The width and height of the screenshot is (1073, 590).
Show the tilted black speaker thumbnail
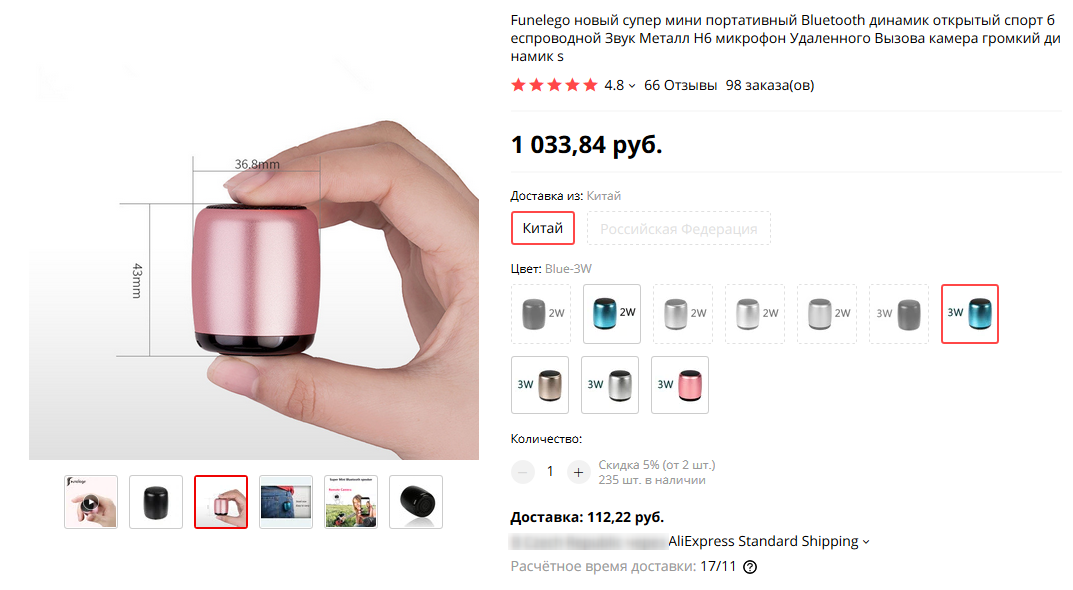416,502
